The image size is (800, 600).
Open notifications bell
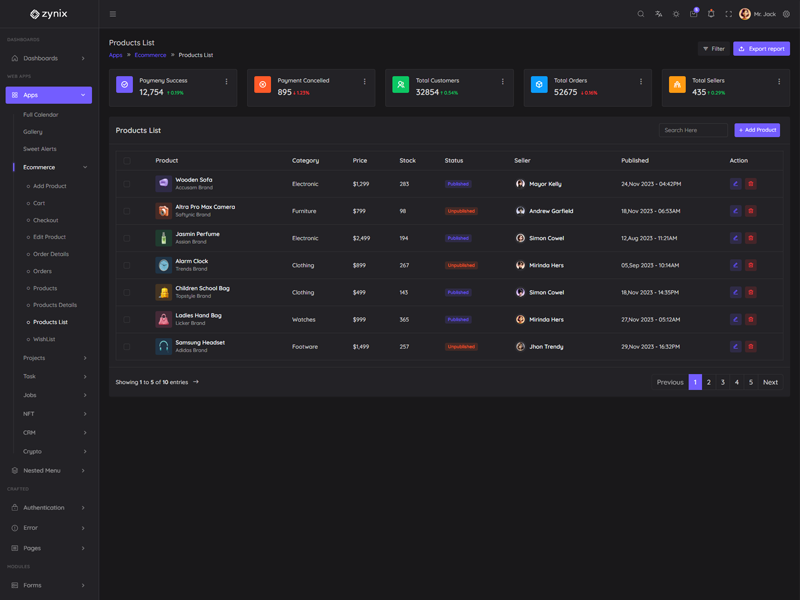[x=711, y=14]
